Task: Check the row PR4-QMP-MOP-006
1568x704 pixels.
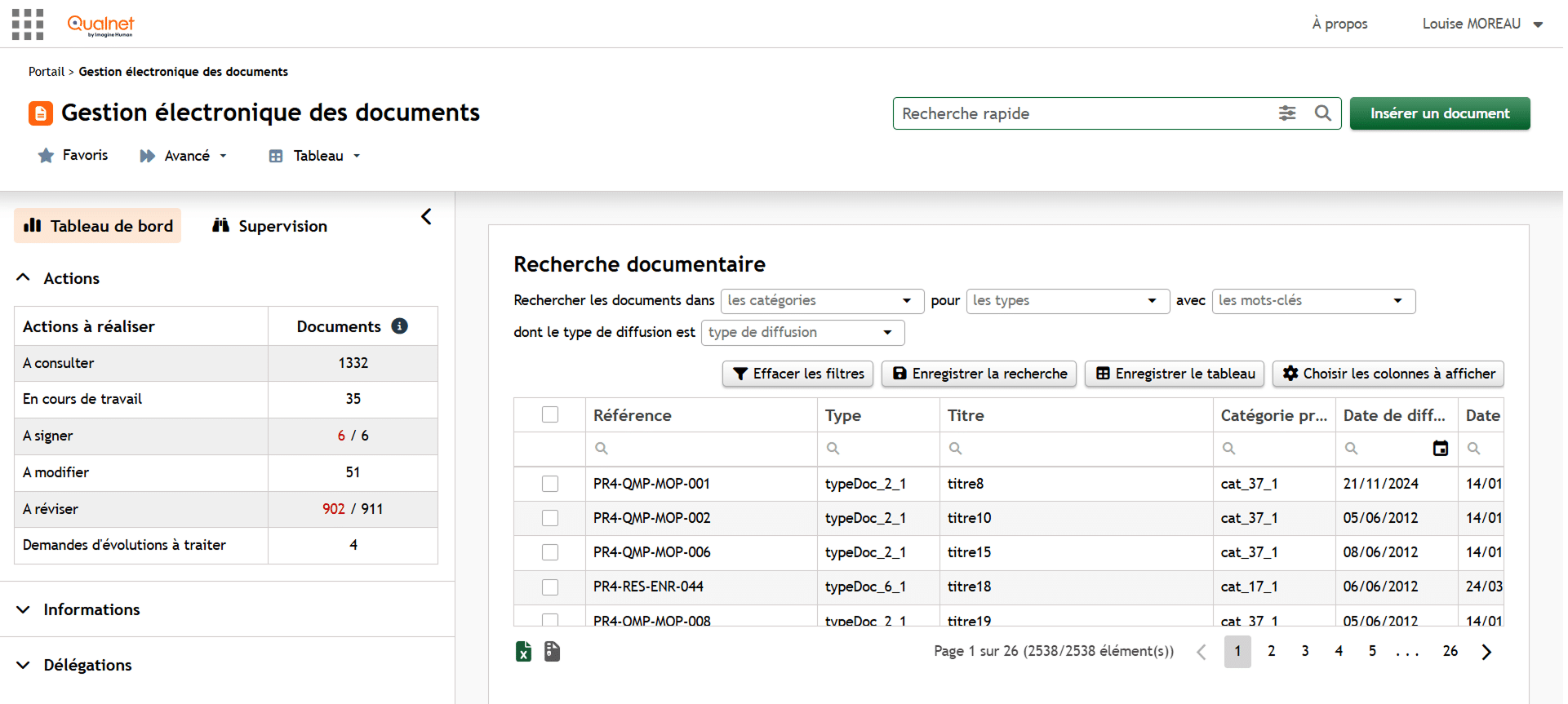Action: [x=550, y=552]
